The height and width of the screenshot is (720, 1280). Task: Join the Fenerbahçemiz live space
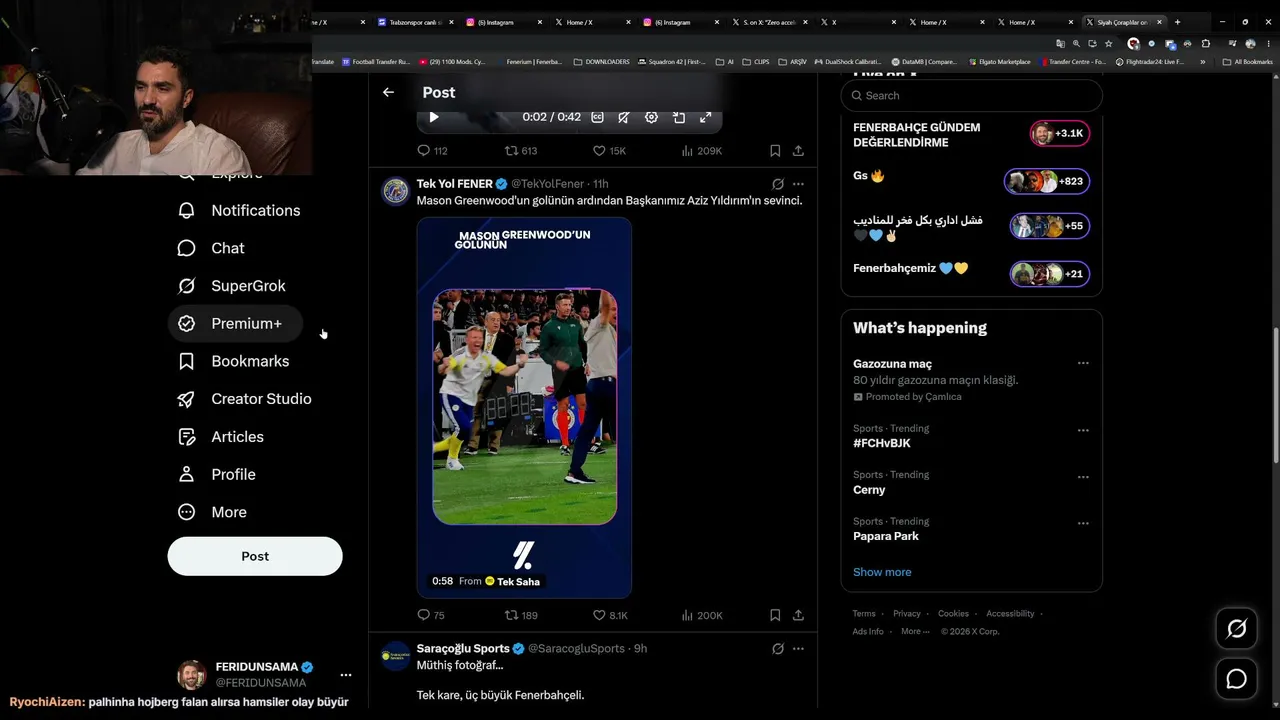(x=971, y=273)
